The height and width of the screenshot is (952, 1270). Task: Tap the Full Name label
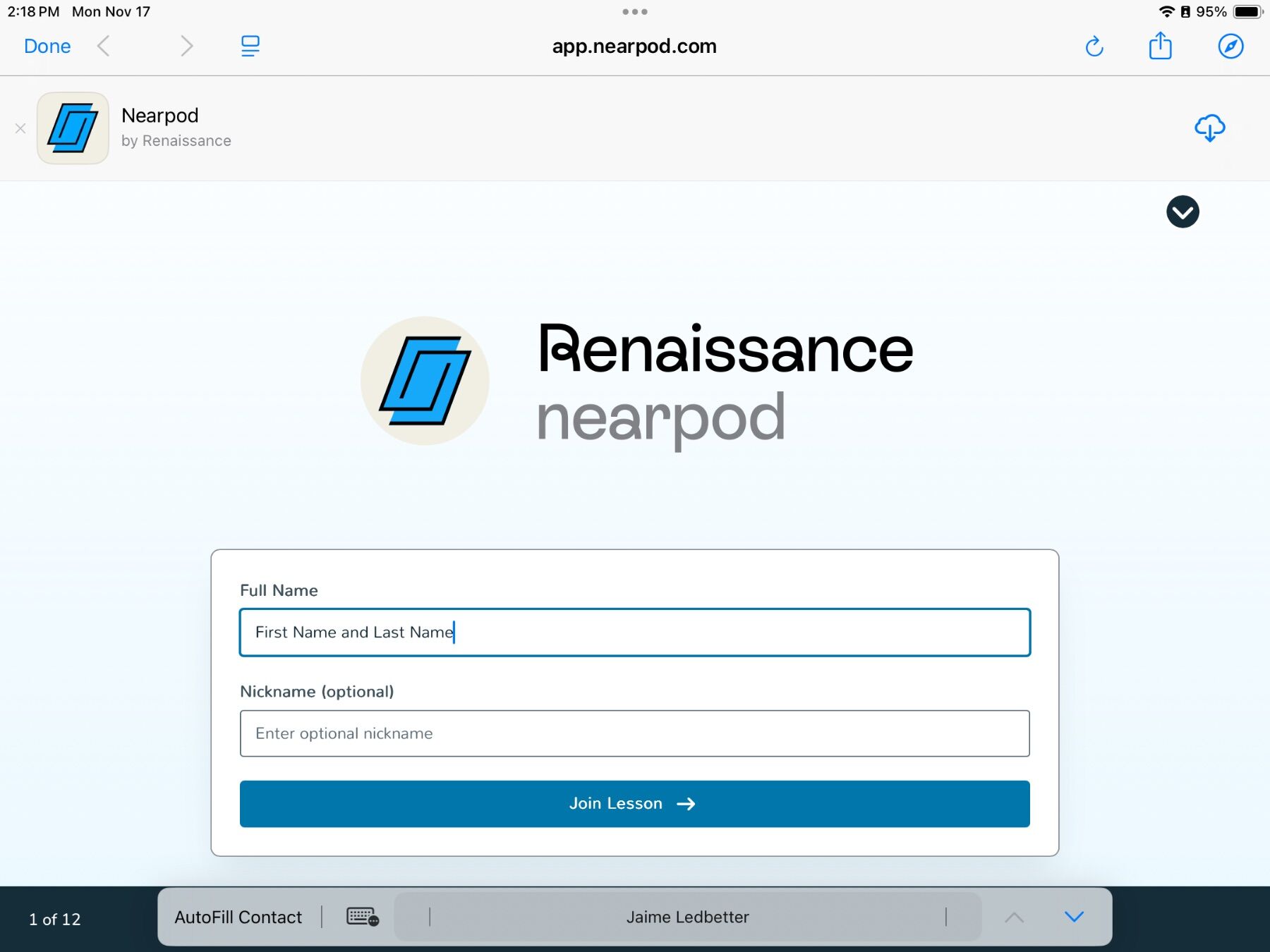click(279, 590)
